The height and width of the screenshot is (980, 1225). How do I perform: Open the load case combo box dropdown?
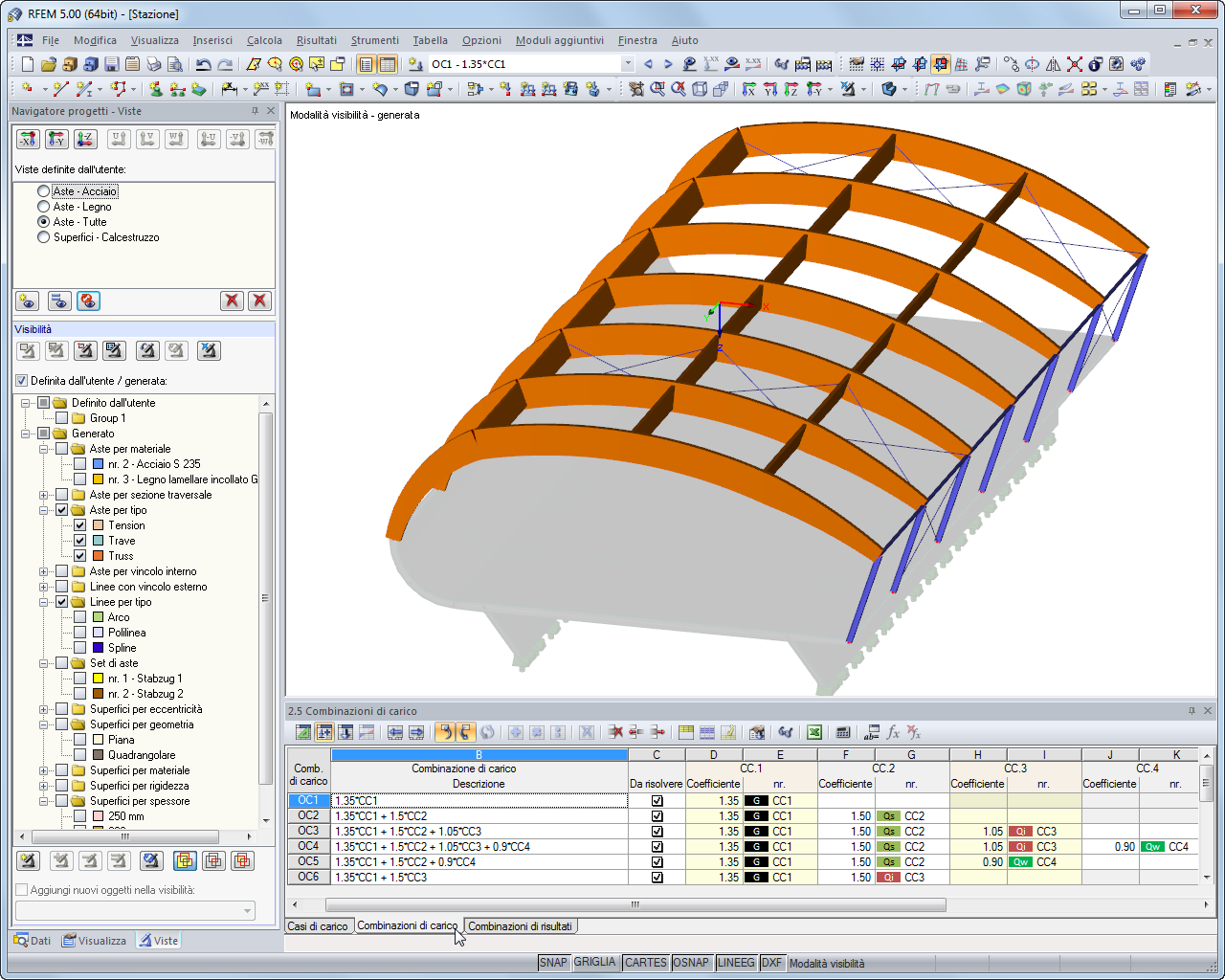click(x=628, y=64)
